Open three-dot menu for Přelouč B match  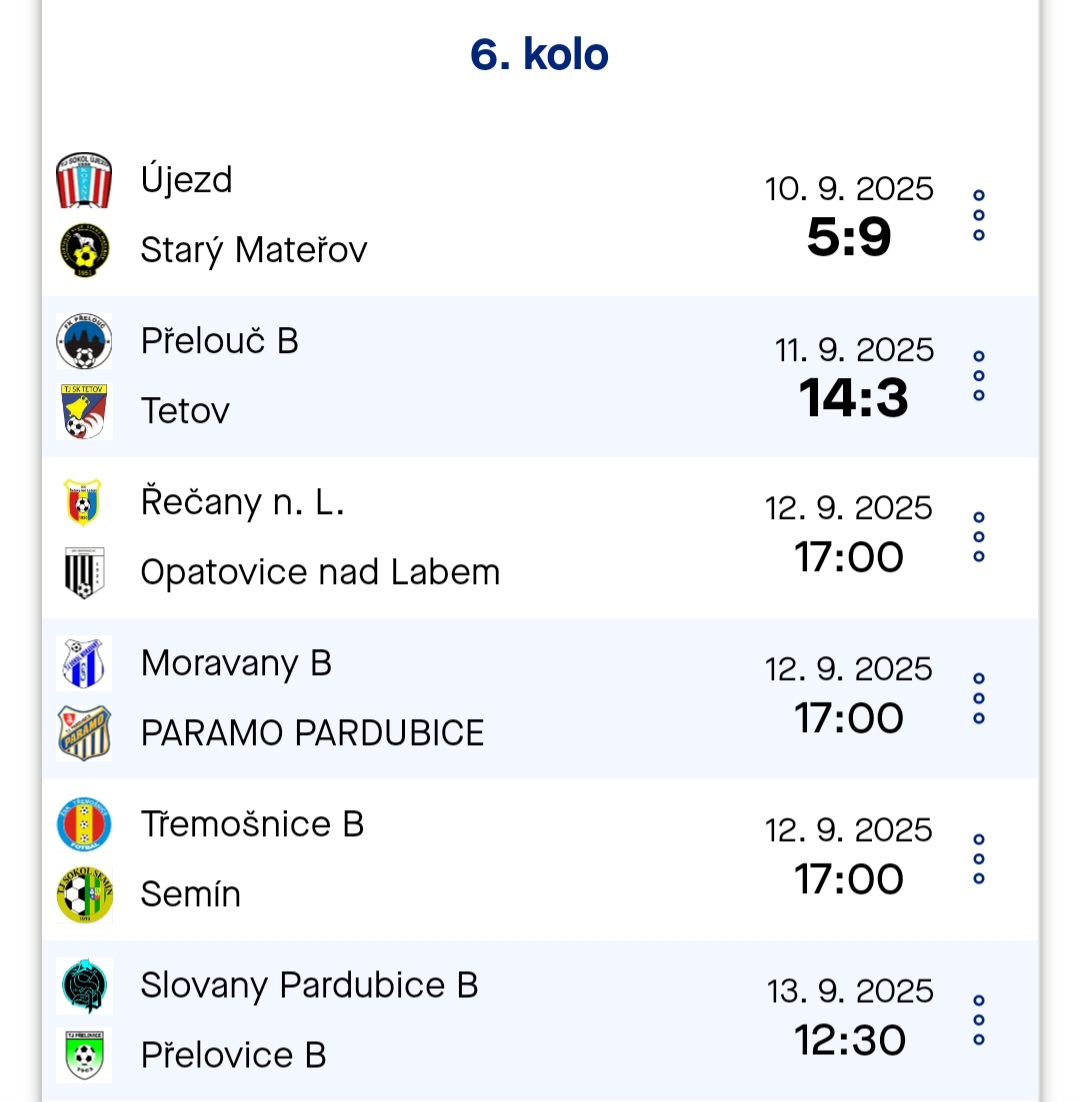point(979,376)
